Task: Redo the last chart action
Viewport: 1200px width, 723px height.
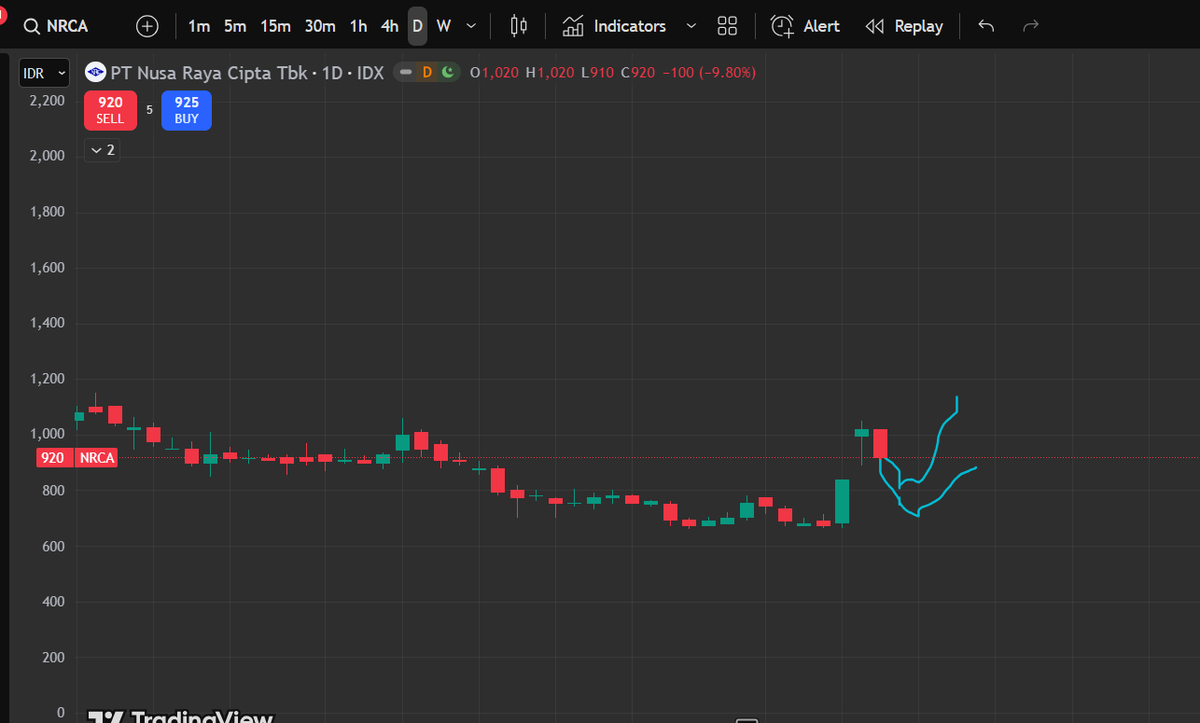Action: pos(1032,26)
